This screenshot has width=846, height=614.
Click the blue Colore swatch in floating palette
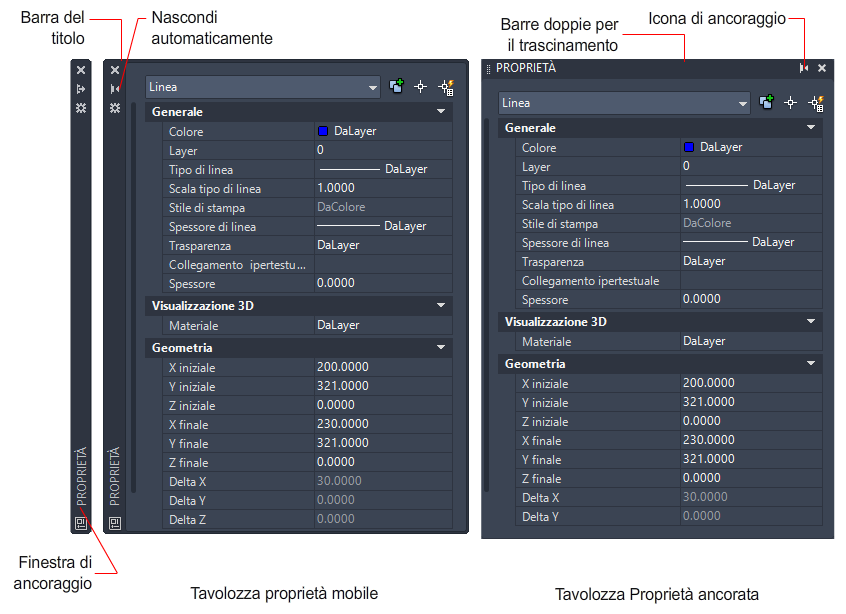click(323, 131)
